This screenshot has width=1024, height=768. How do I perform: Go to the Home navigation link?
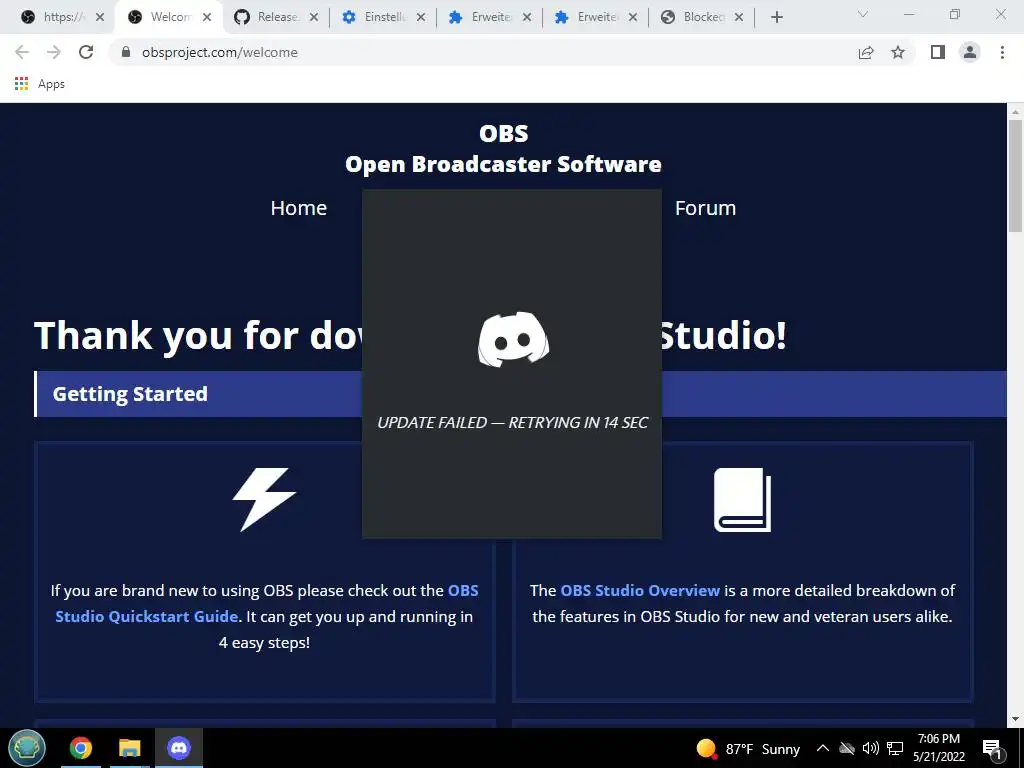[298, 208]
